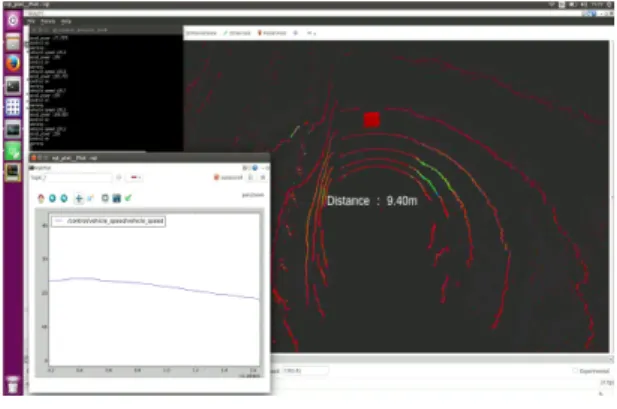Click the terminal window output area
This screenshot has width=617, height=409.
pyautogui.click(x=105, y=93)
